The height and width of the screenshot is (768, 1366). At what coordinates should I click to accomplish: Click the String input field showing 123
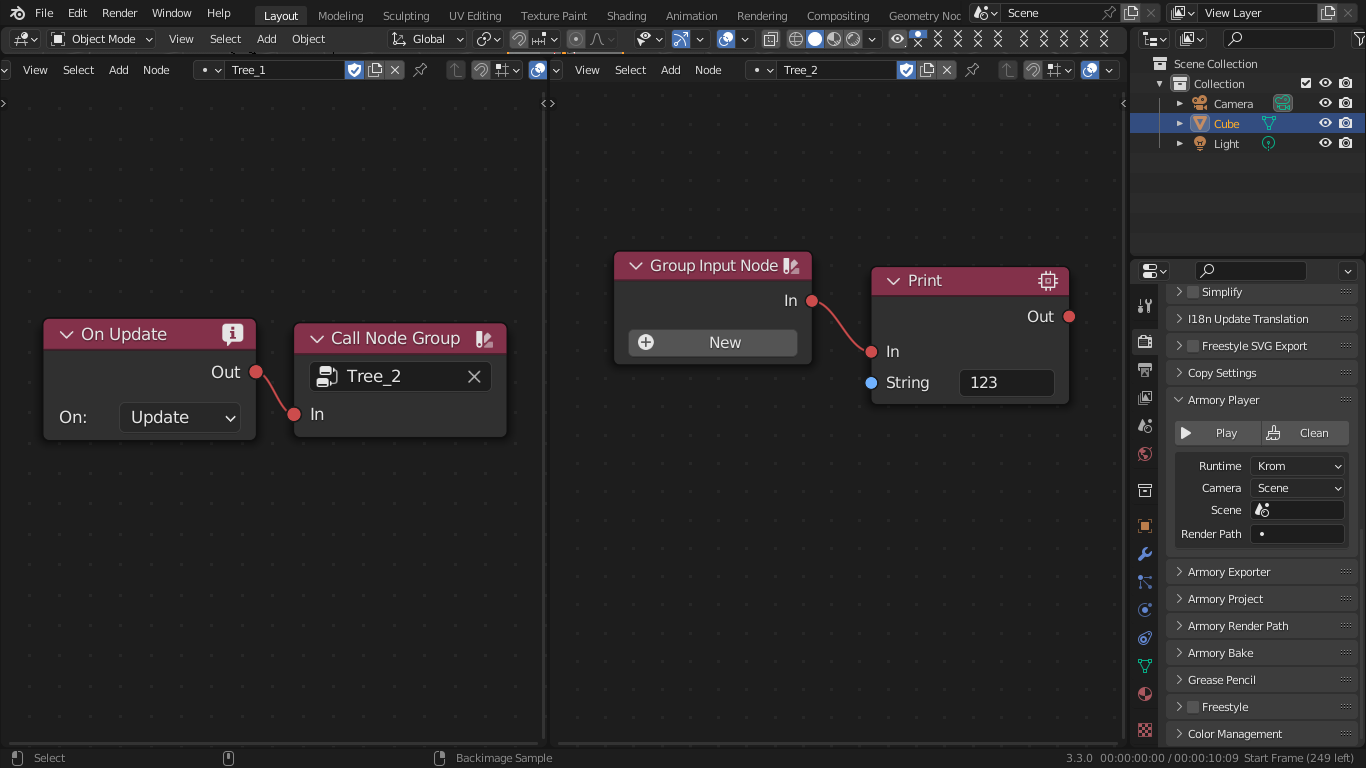coord(1006,382)
